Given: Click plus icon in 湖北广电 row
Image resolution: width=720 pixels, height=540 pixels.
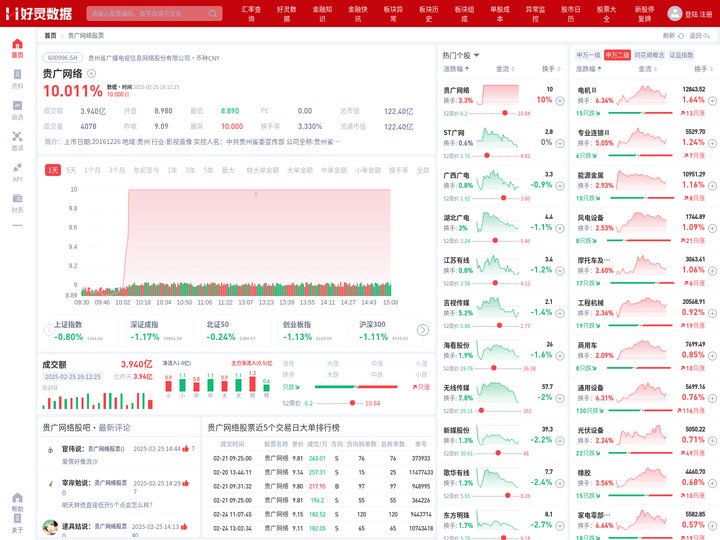Looking at the screenshot, I should [x=560, y=228].
